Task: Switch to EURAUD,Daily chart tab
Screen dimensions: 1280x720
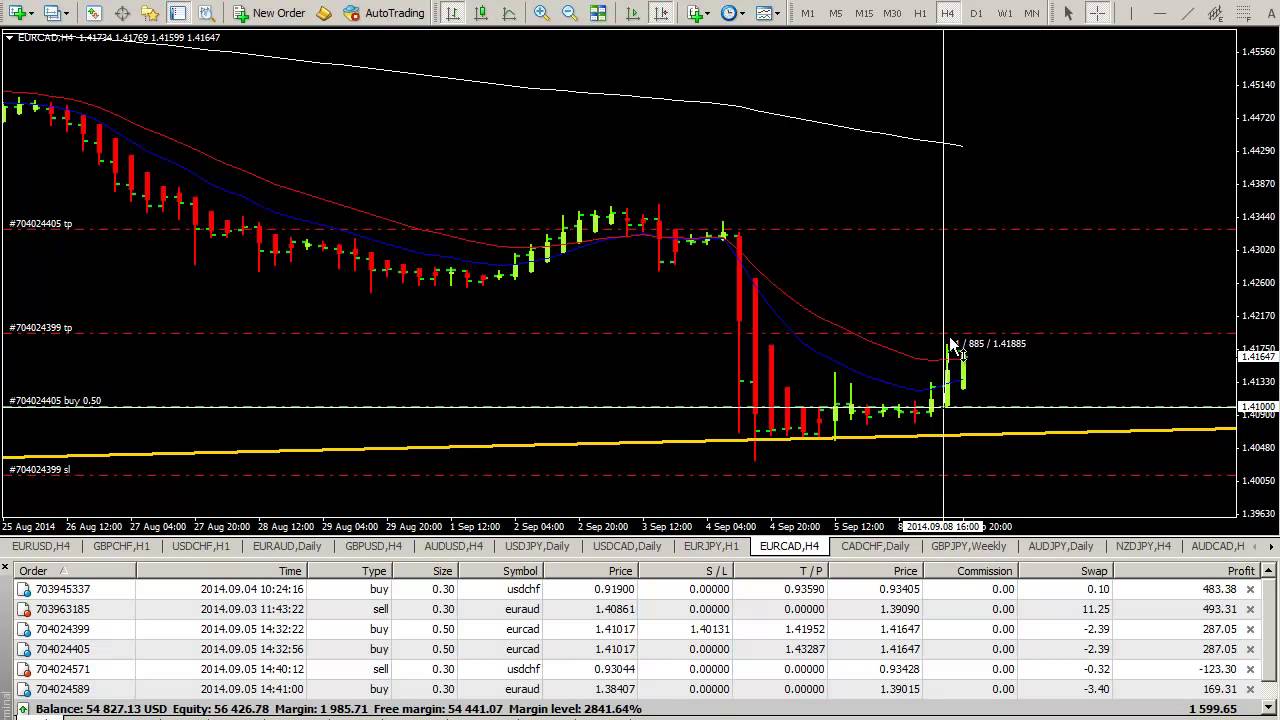Action: pos(287,546)
